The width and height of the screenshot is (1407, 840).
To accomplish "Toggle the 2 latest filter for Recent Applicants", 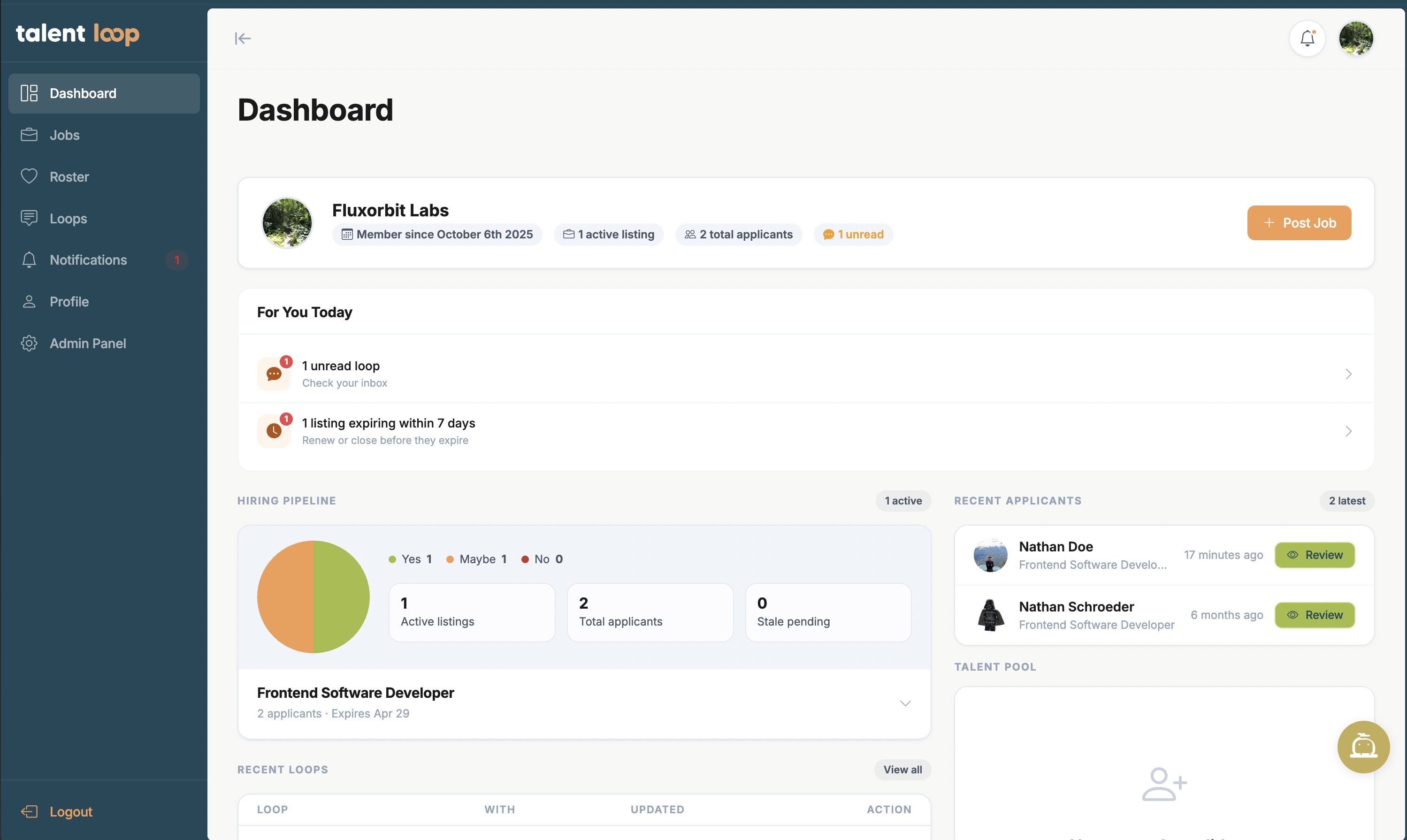I will (x=1346, y=500).
